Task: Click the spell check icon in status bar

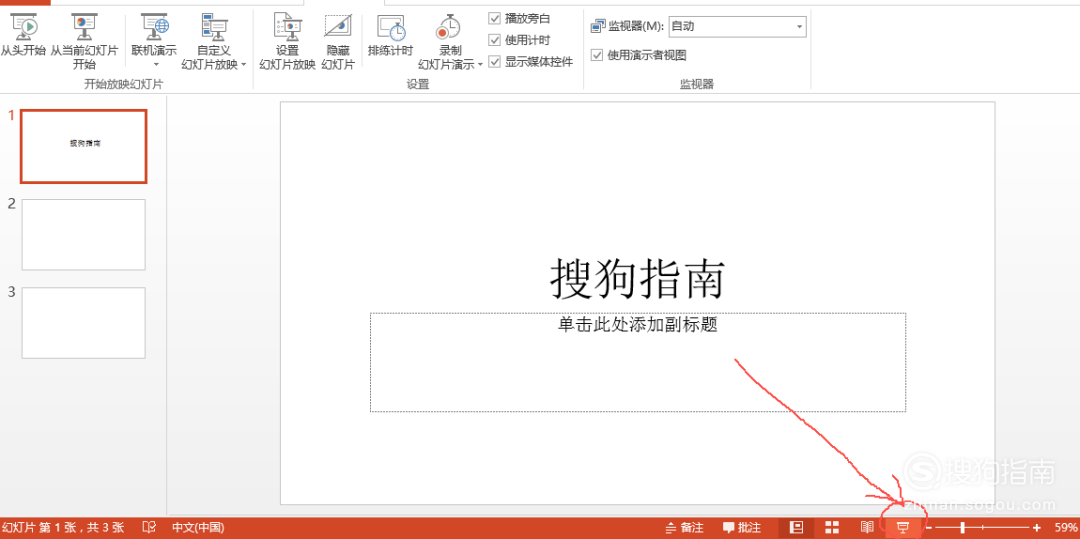Action: (149, 527)
